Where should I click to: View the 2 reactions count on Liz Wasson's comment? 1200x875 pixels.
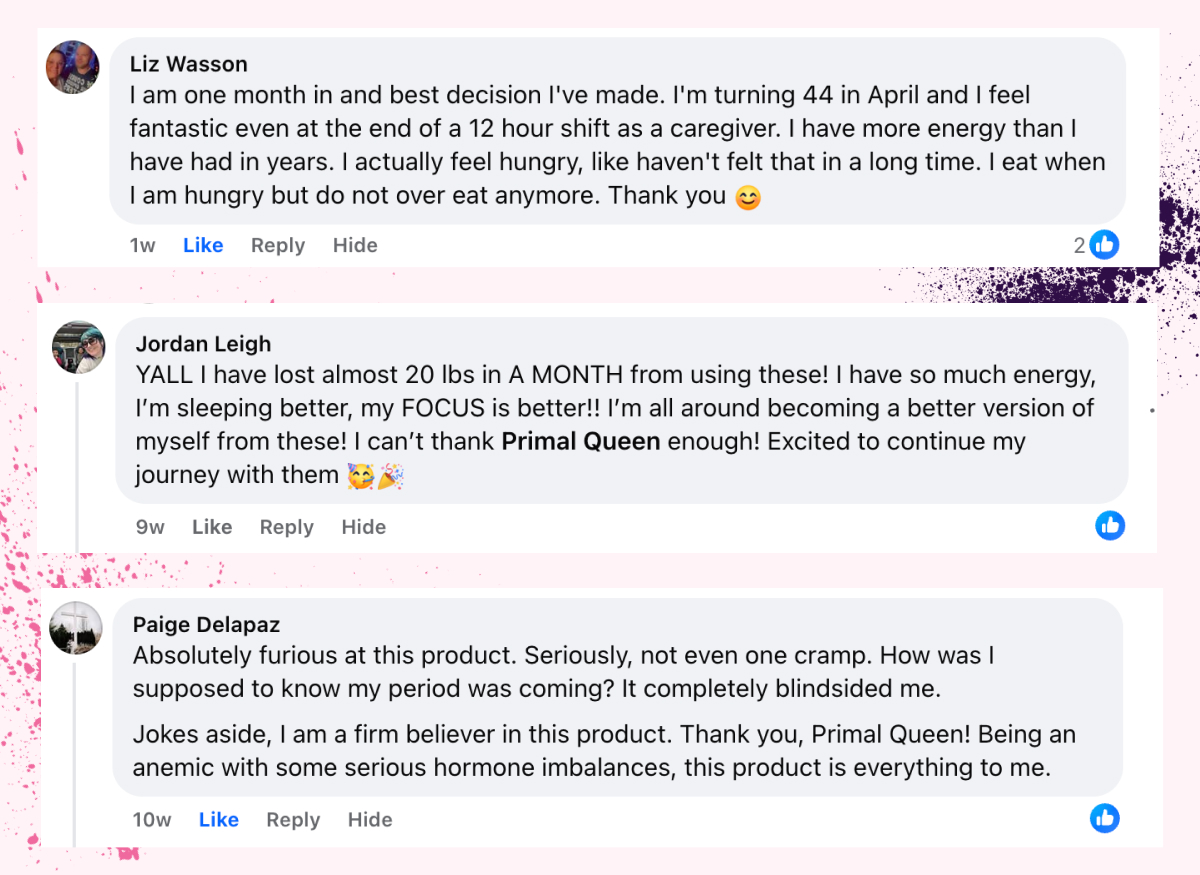1082,244
